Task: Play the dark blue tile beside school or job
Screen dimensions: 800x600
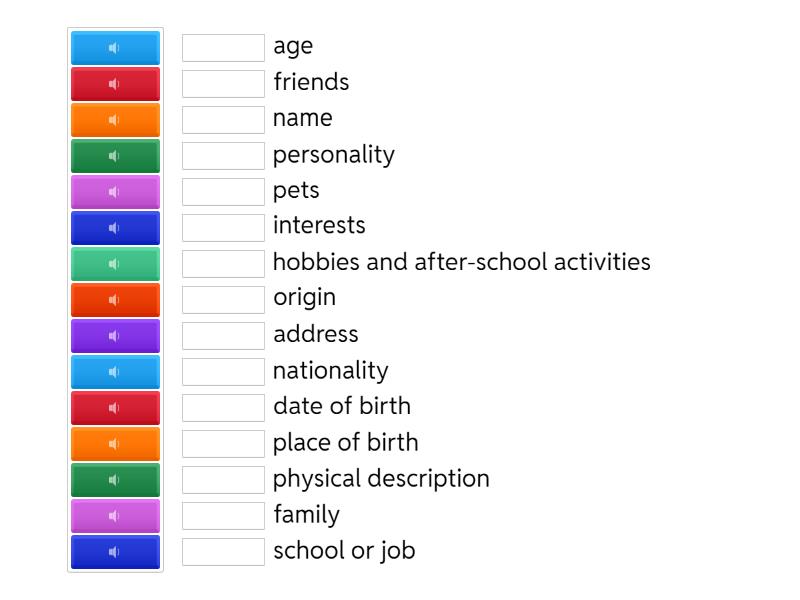Action: [115, 552]
